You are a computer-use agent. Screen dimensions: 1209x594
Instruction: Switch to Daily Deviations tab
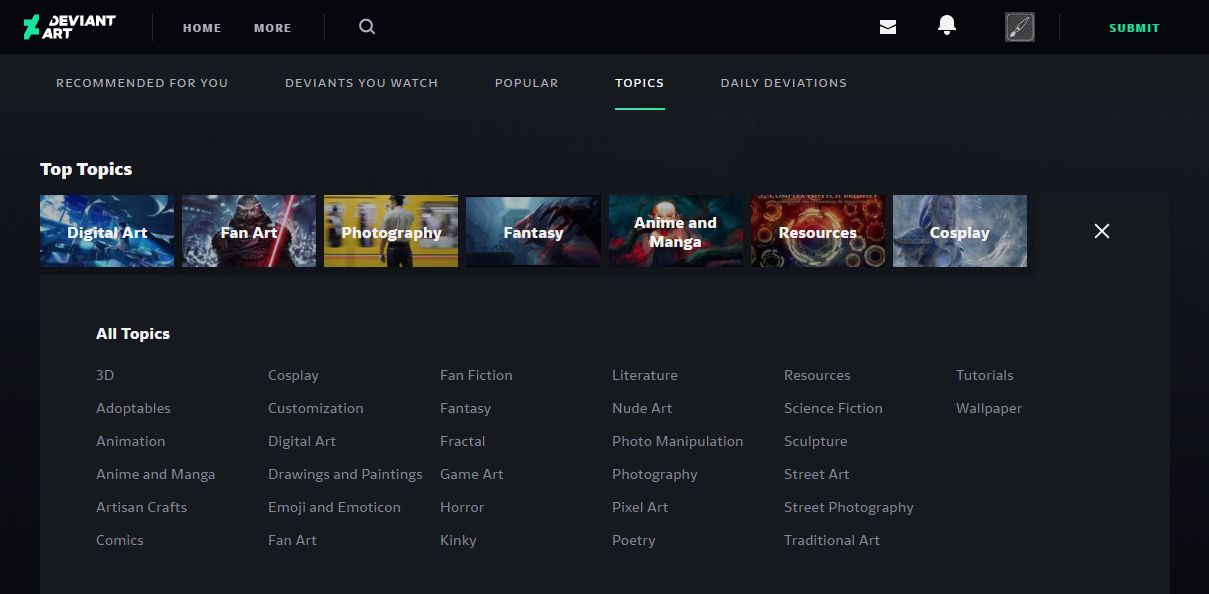784,83
